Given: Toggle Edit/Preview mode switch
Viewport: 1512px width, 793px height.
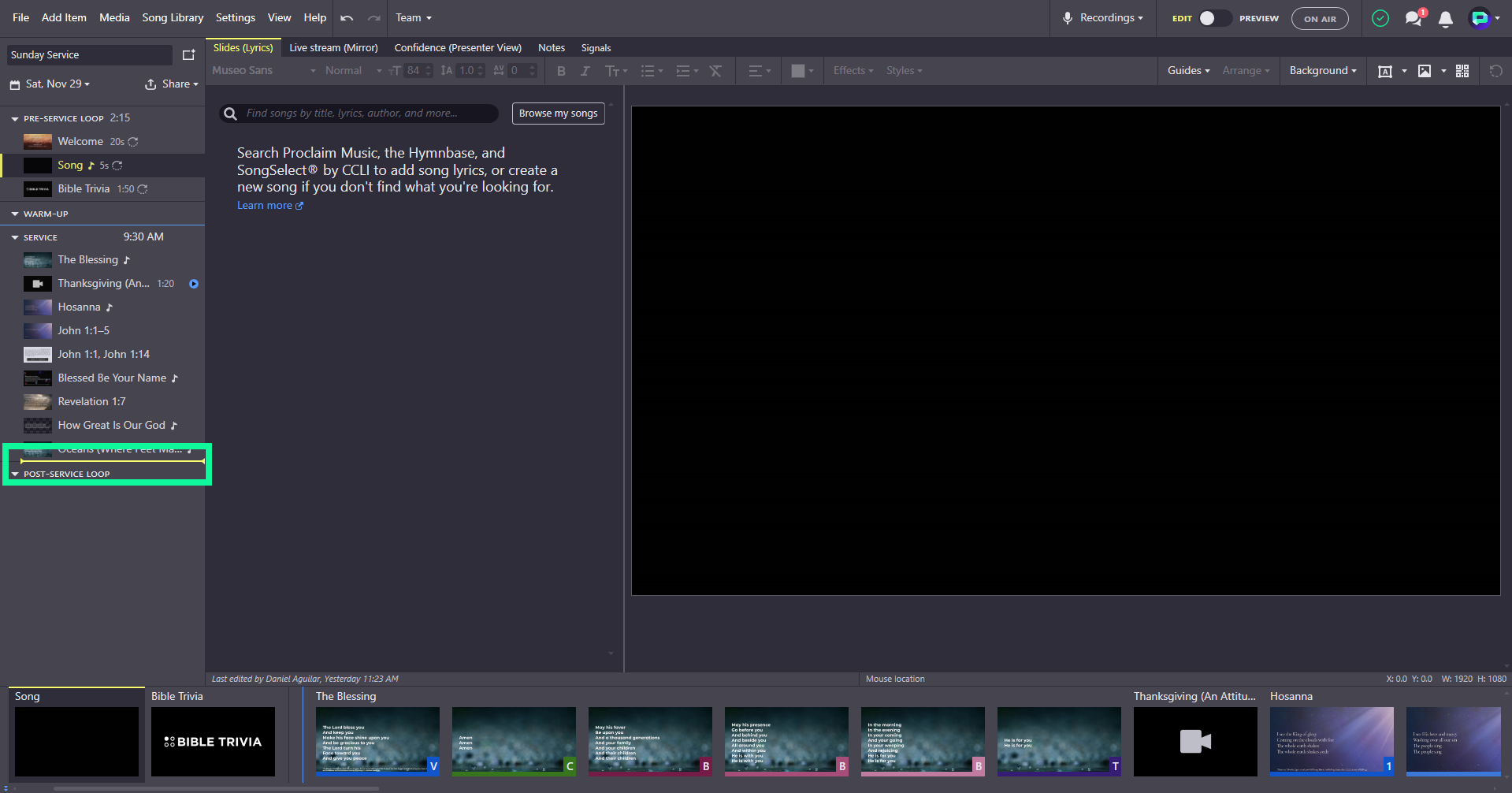Looking at the screenshot, I should click(1215, 18).
